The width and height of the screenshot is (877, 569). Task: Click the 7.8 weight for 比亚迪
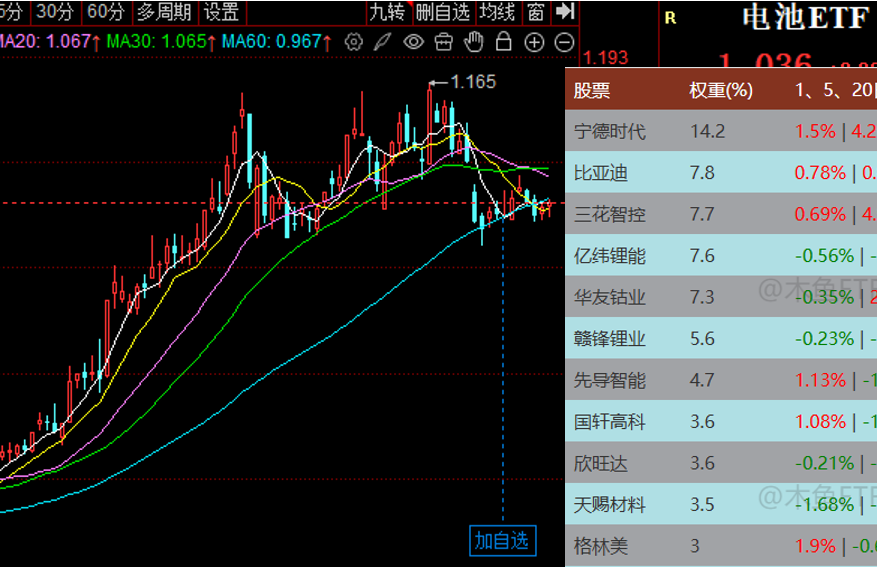[702, 172]
